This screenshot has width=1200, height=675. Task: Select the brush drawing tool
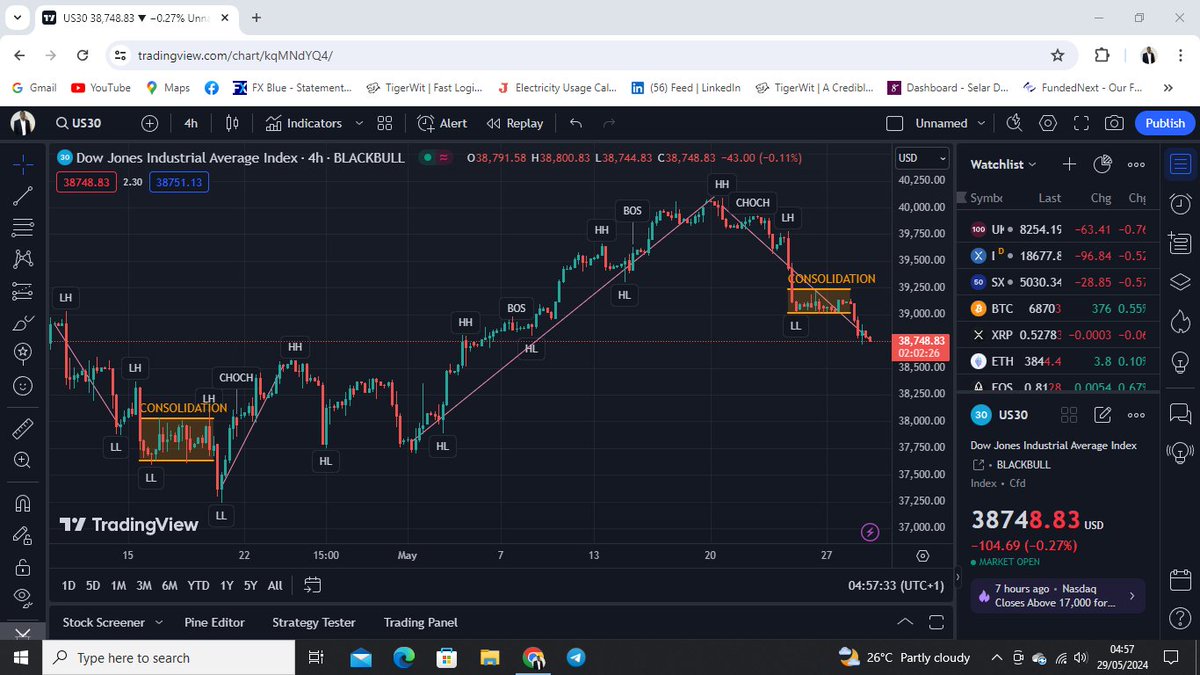point(23,324)
